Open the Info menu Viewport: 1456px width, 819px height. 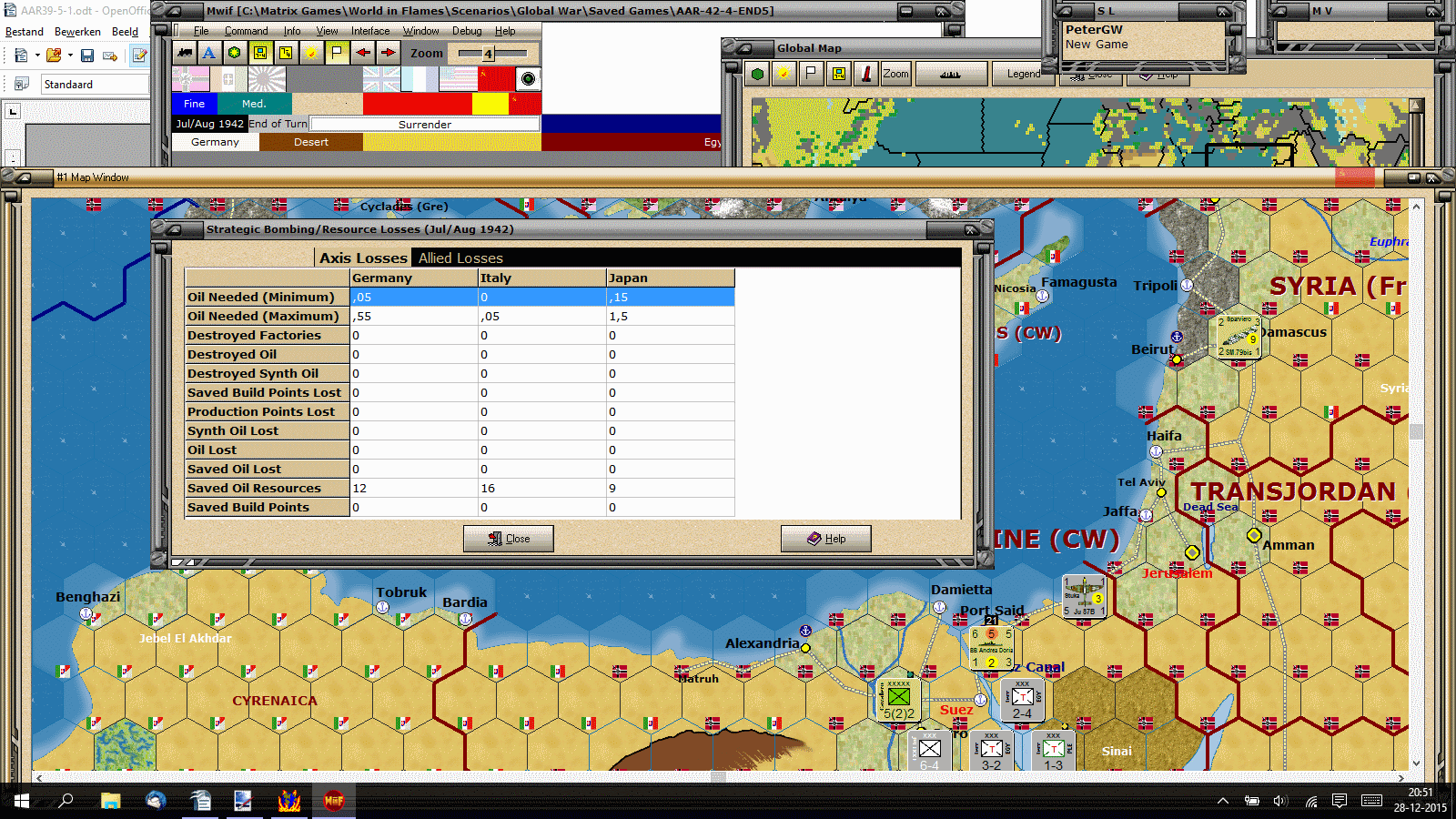(291, 31)
